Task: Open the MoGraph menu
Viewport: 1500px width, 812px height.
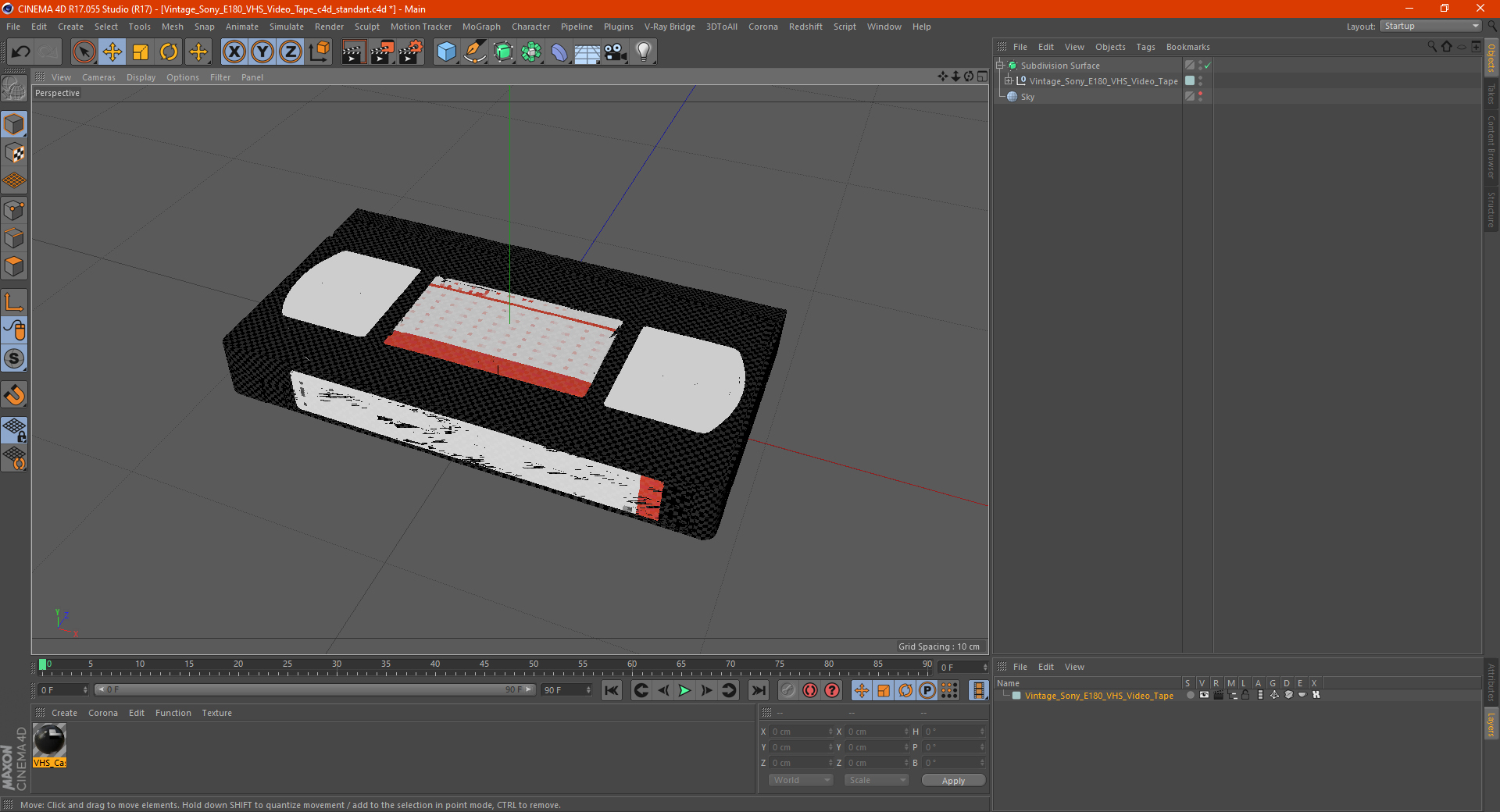Action: [x=481, y=27]
